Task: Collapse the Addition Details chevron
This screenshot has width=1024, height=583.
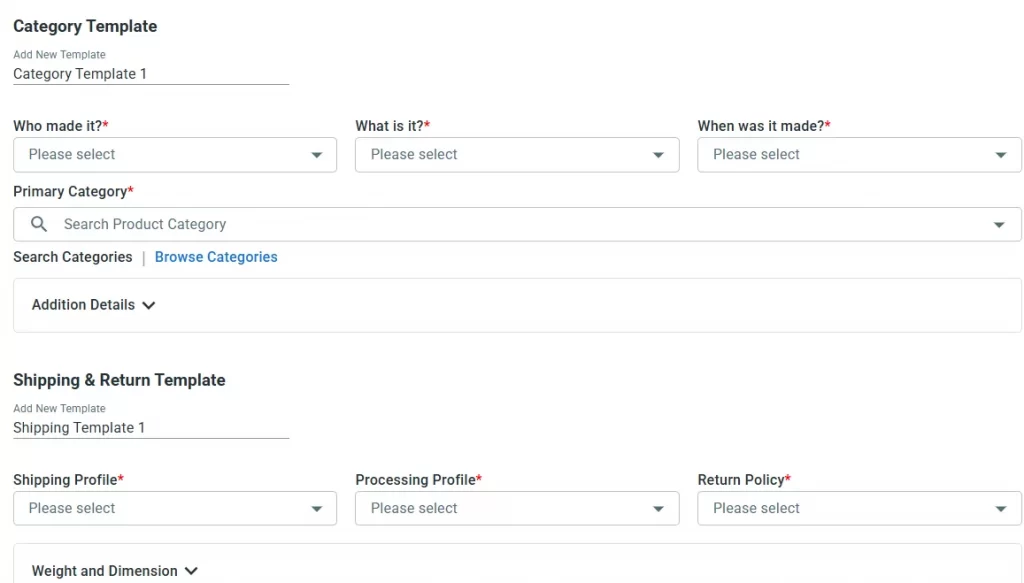Action: click(148, 305)
